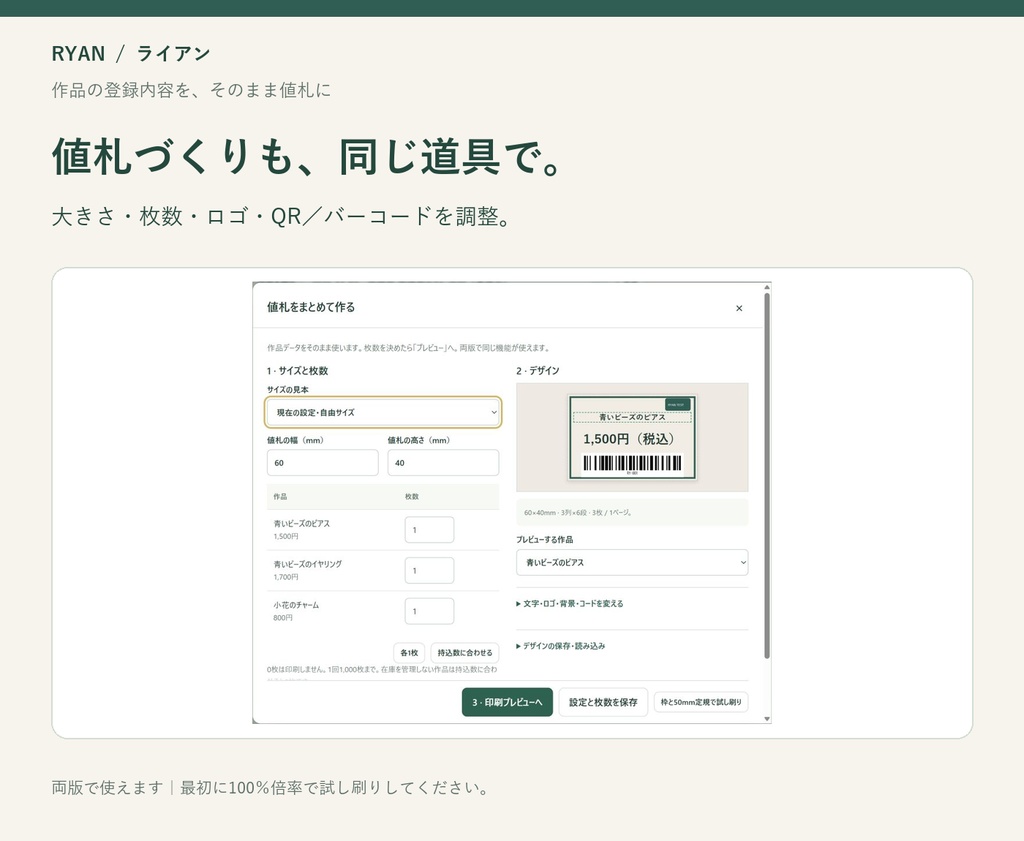Focus the quantity field for 青いビーズのイヤリング
Viewport: 1024px width, 841px height.
(429, 570)
